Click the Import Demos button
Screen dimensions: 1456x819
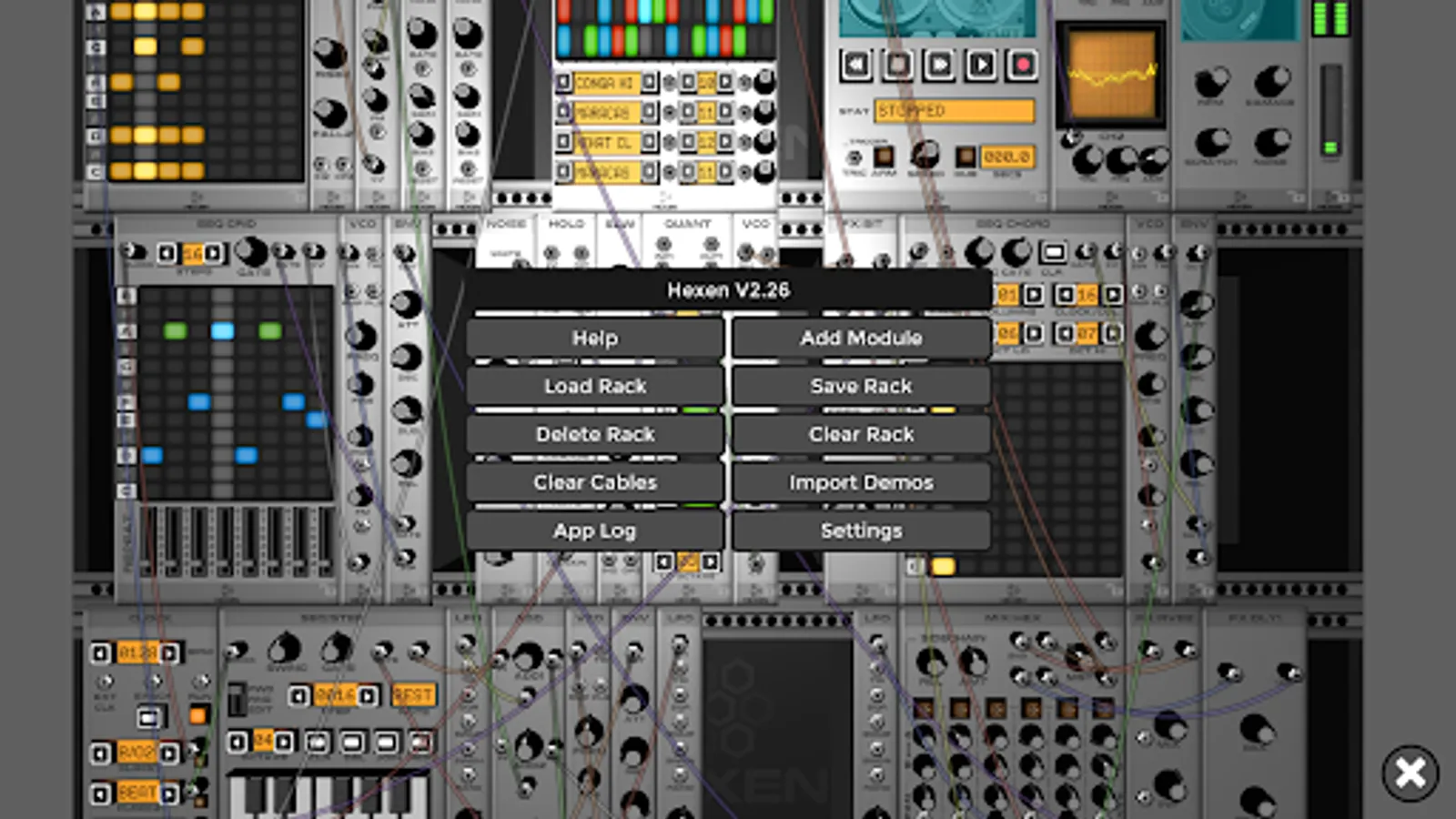[861, 482]
